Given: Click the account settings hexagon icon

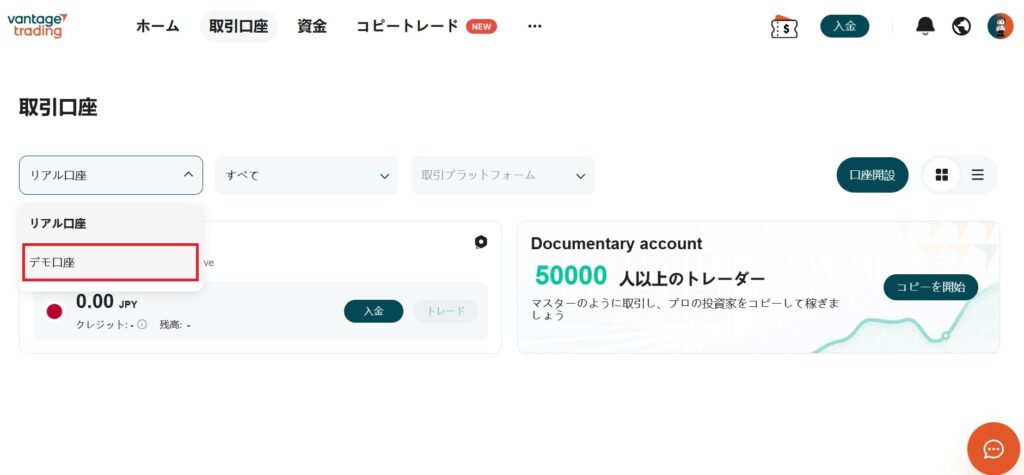Looking at the screenshot, I should pyautogui.click(x=481, y=242).
